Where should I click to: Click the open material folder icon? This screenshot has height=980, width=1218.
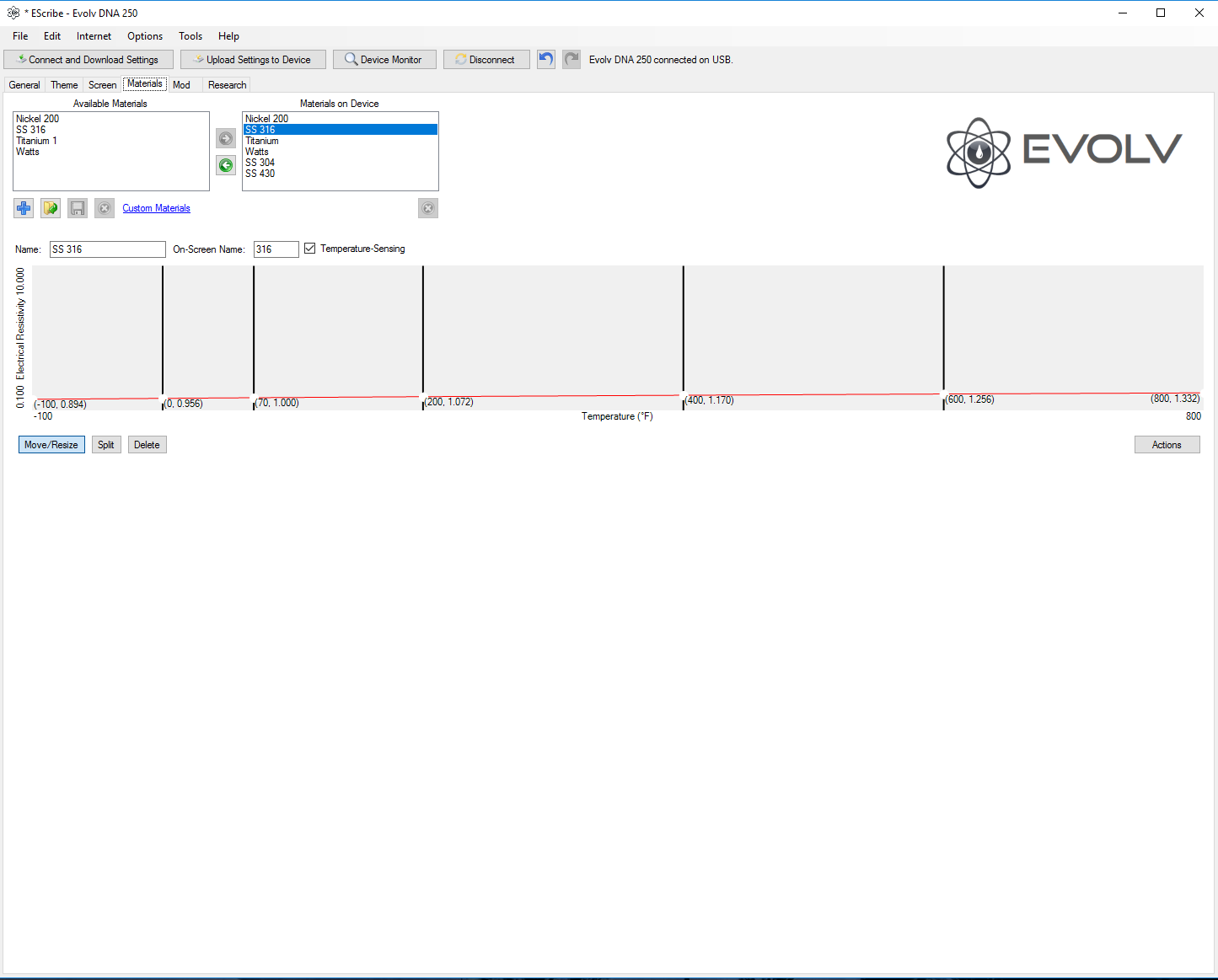[51, 208]
